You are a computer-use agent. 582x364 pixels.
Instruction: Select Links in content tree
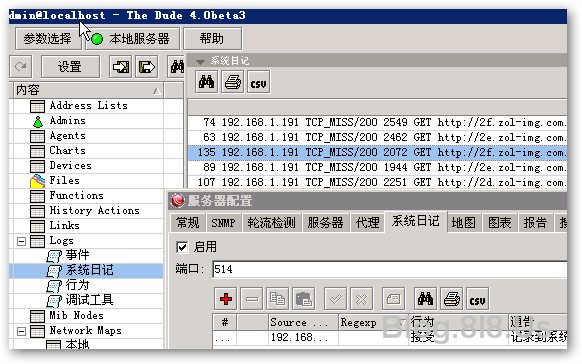click(65, 226)
